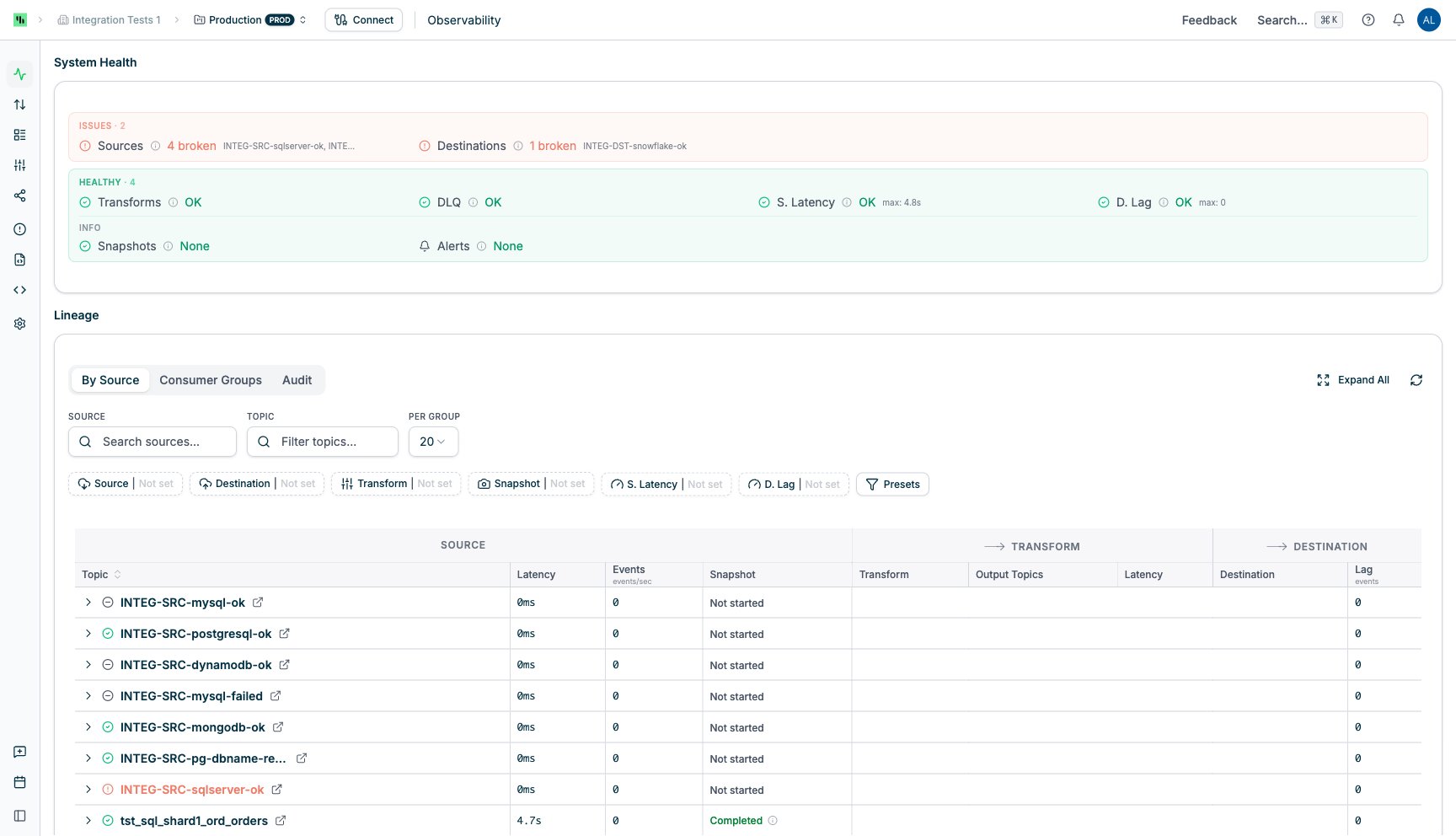Click the 1 broken destinations text
Image resolution: width=1456 pixels, height=836 pixels.
coord(553,146)
